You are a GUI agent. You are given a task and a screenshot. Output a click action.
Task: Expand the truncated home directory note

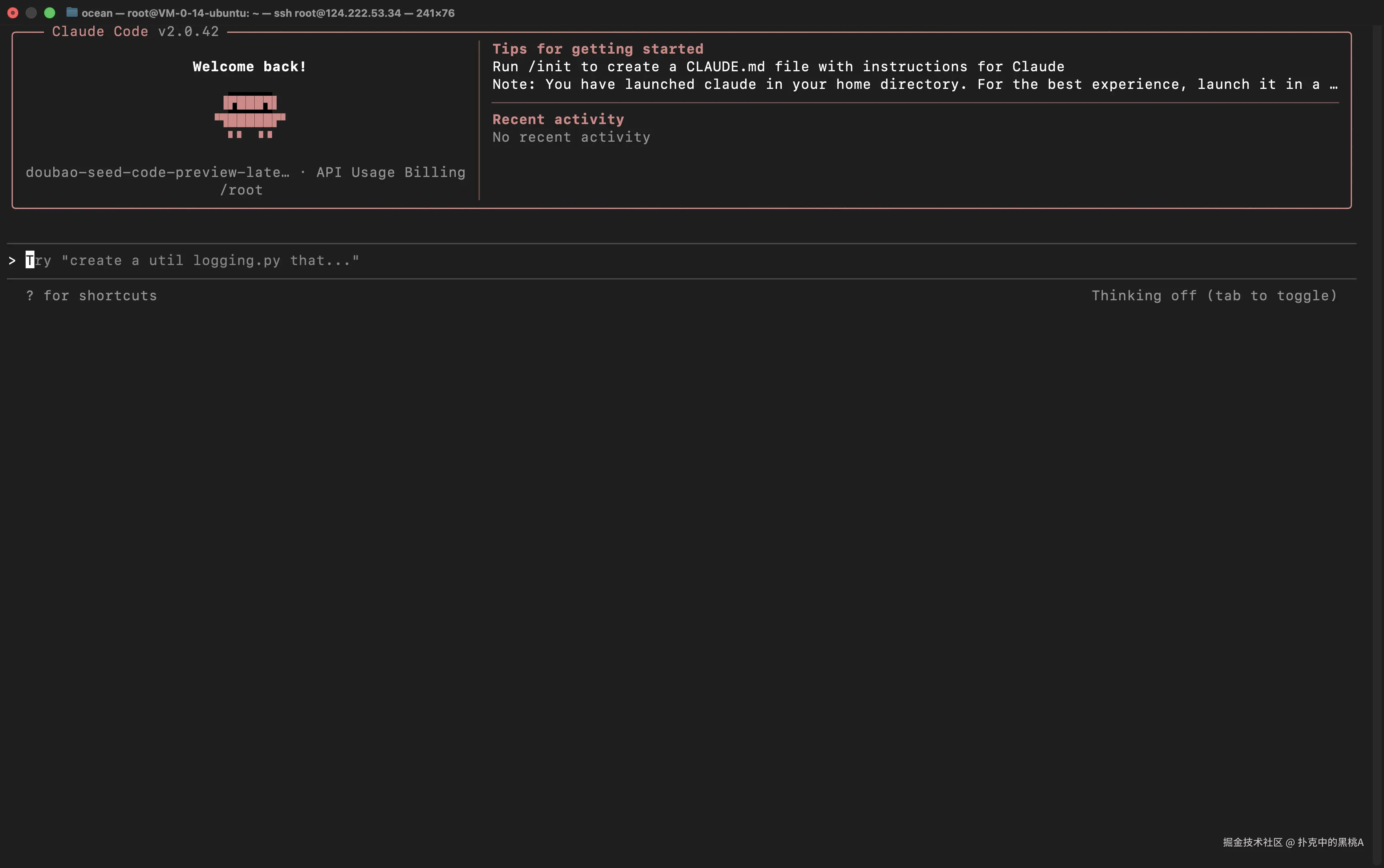(x=1334, y=85)
